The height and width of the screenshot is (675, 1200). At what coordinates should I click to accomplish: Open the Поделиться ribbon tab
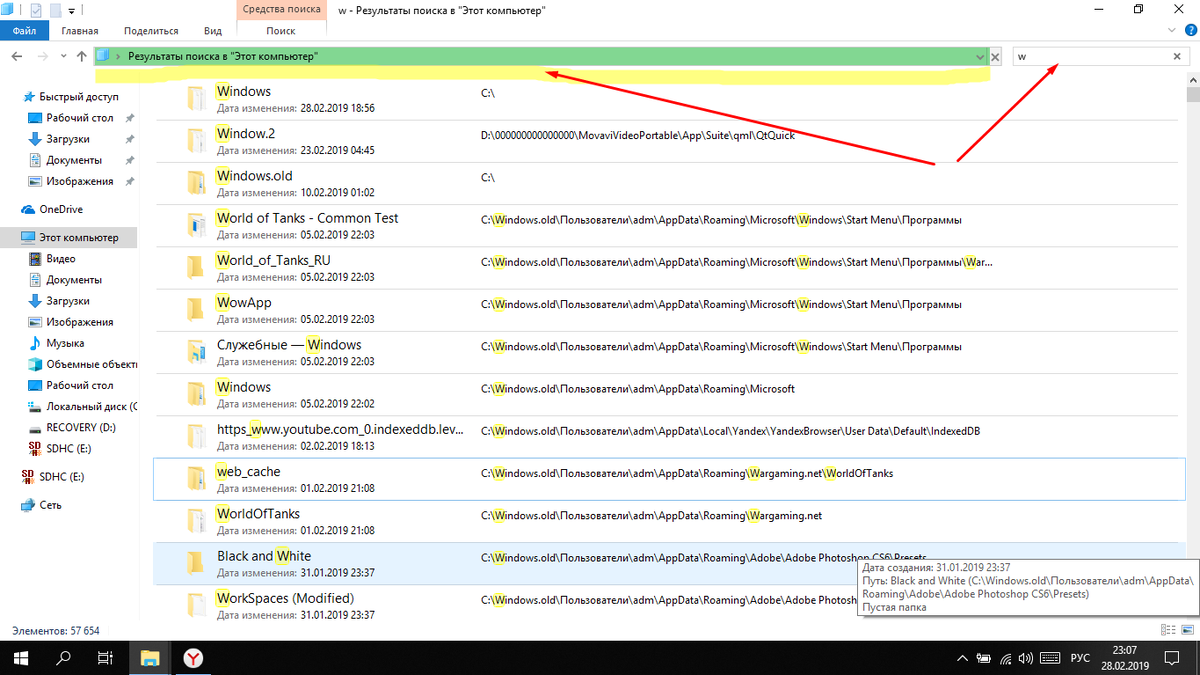[x=153, y=31]
